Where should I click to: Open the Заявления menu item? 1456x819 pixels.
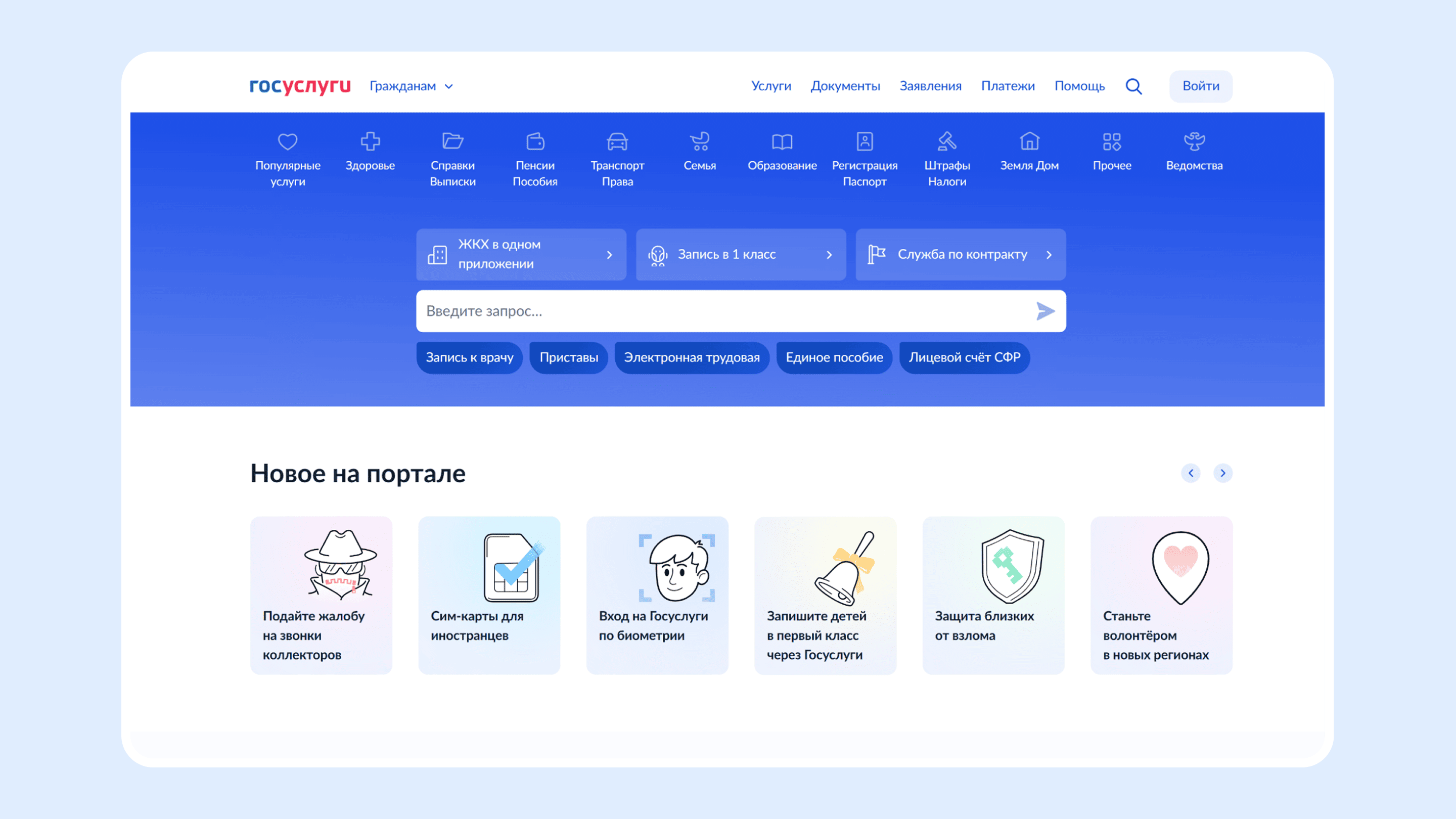tap(930, 86)
